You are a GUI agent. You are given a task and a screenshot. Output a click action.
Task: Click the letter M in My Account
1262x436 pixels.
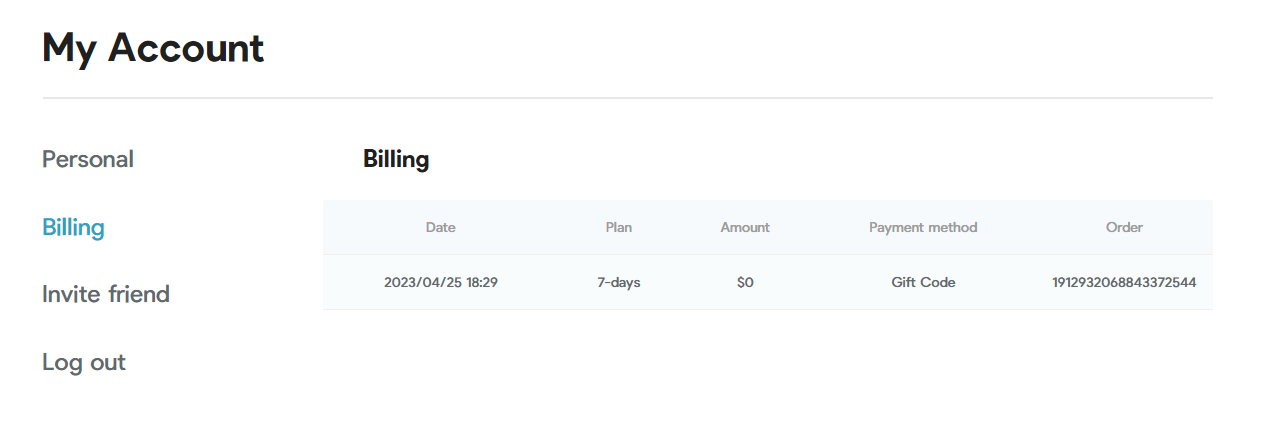coord(62,48)
